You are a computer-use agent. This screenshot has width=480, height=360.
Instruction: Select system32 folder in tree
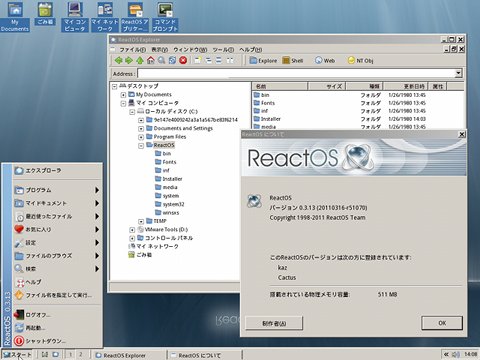[170, 204]
